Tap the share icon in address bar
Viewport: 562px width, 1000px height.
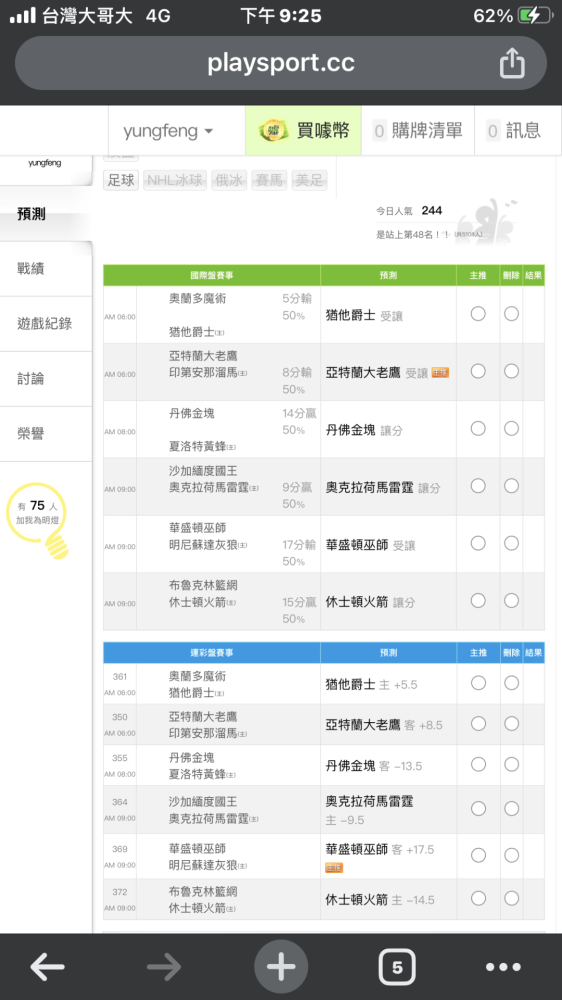(x=512, y=62)
